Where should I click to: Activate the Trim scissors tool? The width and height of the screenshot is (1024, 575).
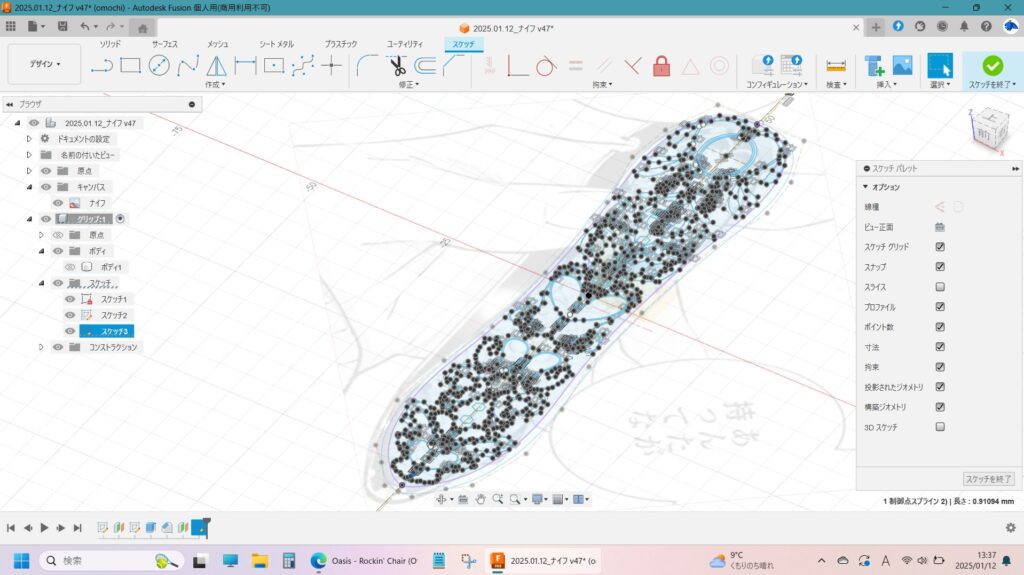(x=397, y=66)
